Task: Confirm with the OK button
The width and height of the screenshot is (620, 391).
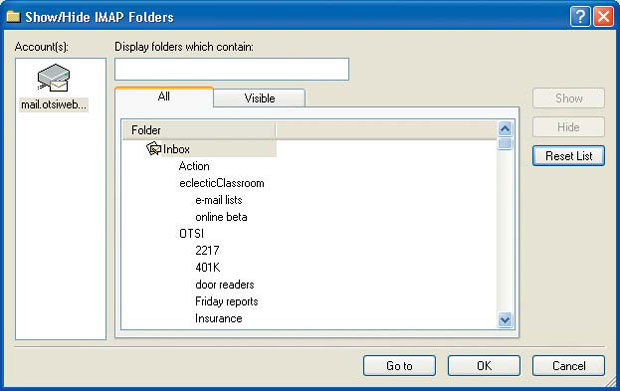Action: point(484,366)
